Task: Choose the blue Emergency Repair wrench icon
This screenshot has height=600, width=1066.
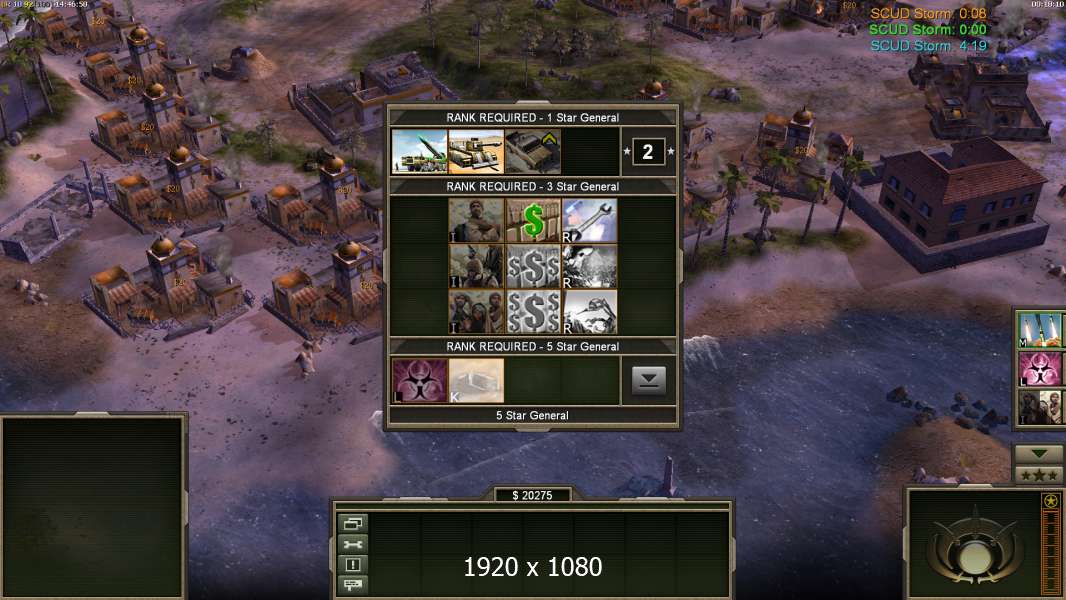Action: click(589, 220)
